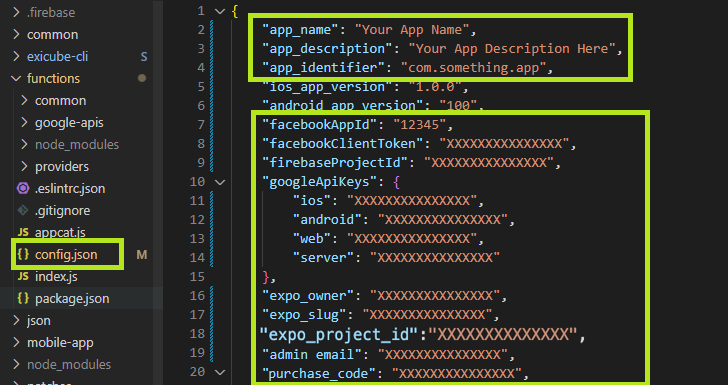Expand the top-level common folder
The height and width of the screenshot is (385, 728).
[x=17, y=34]
